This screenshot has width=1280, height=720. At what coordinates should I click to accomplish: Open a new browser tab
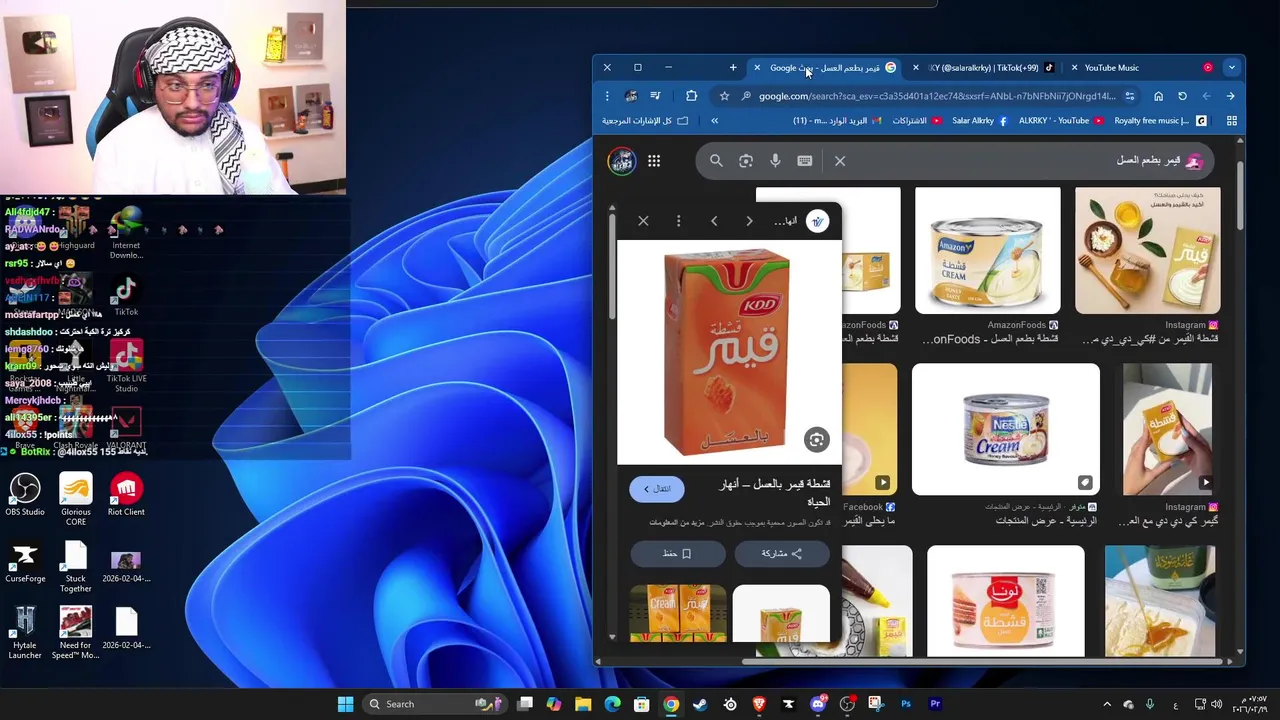733,68
